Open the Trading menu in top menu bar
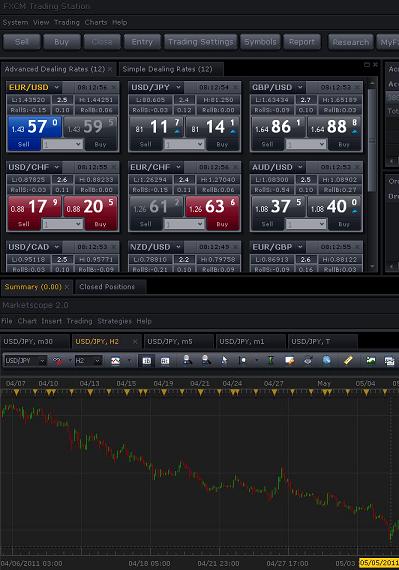This screenshot has height=570, width=399. 66,22
